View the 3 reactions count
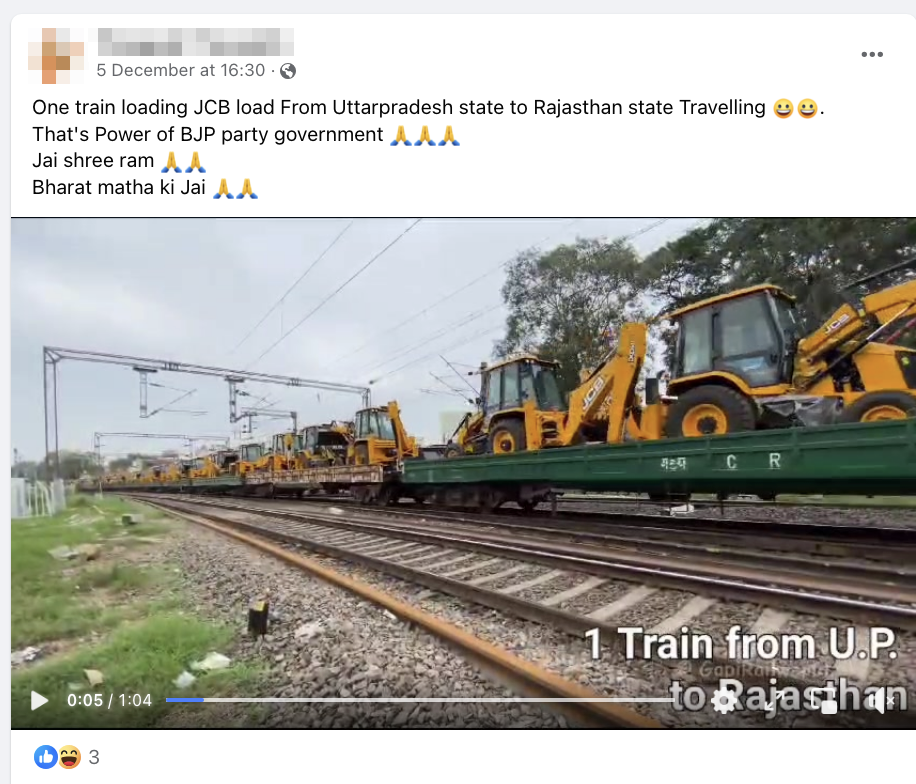Viewport: 916px width, 784px height. (93, 758)
